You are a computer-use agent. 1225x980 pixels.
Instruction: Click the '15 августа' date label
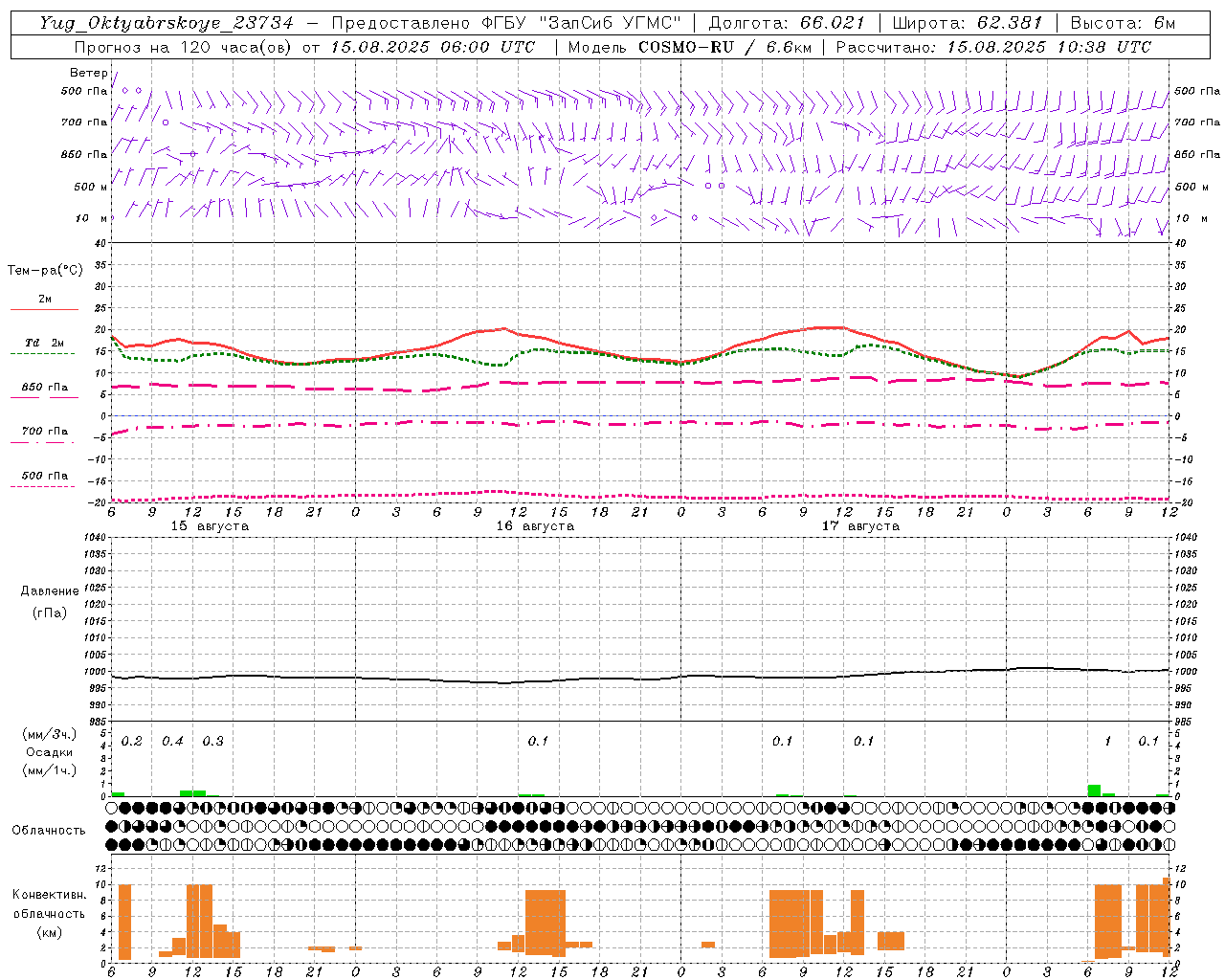tap(210, 526)
